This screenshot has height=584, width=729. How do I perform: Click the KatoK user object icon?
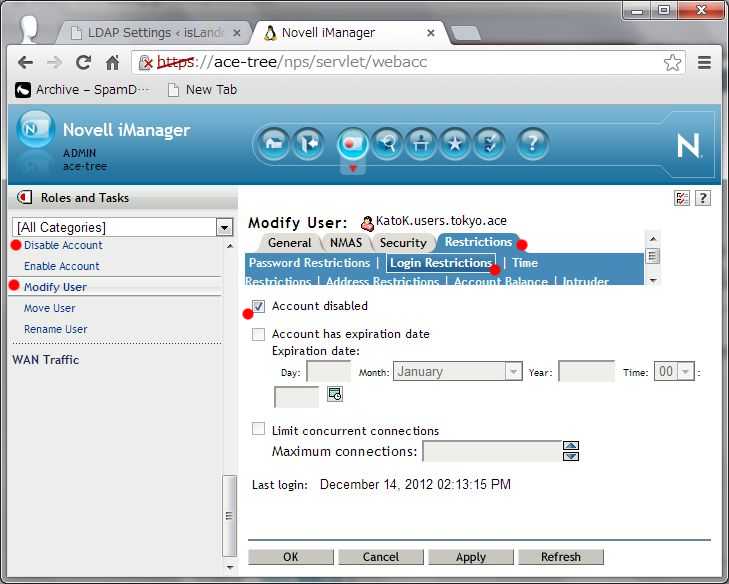click(367, 223)
